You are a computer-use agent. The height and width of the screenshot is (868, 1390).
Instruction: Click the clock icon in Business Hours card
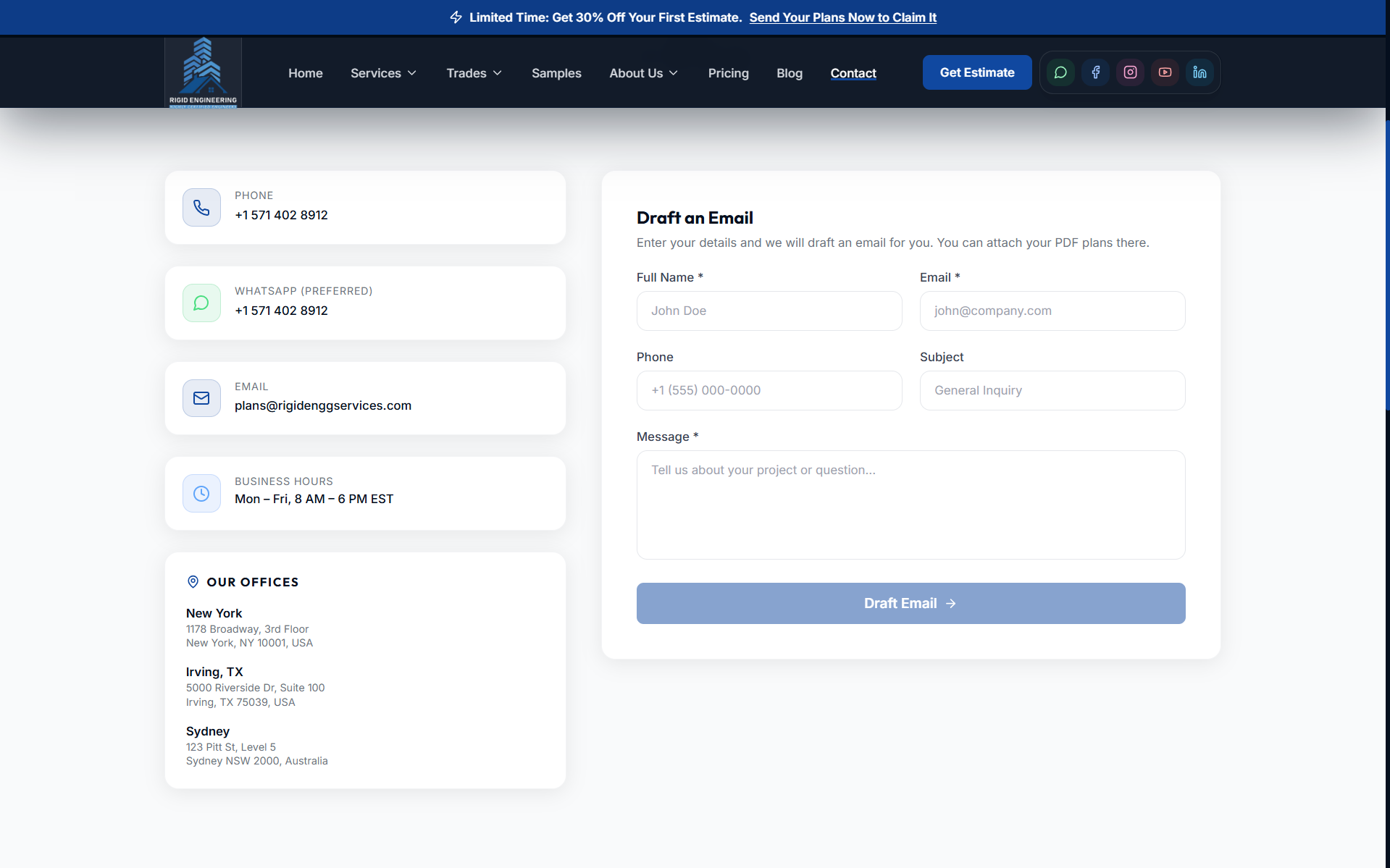pyautogui.click(x=201, y=493)
